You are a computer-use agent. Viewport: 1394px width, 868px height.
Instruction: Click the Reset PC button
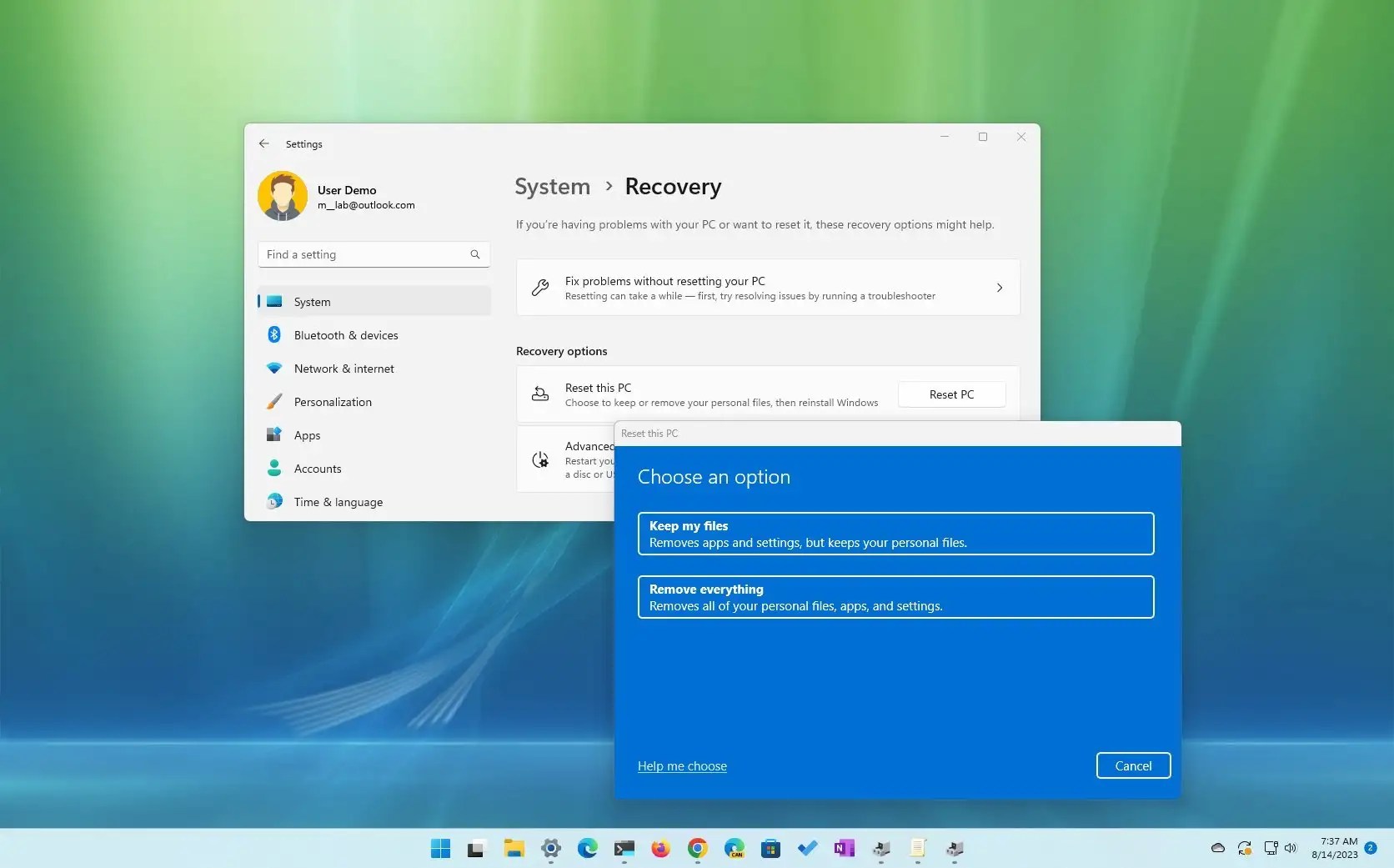point(951,394)
